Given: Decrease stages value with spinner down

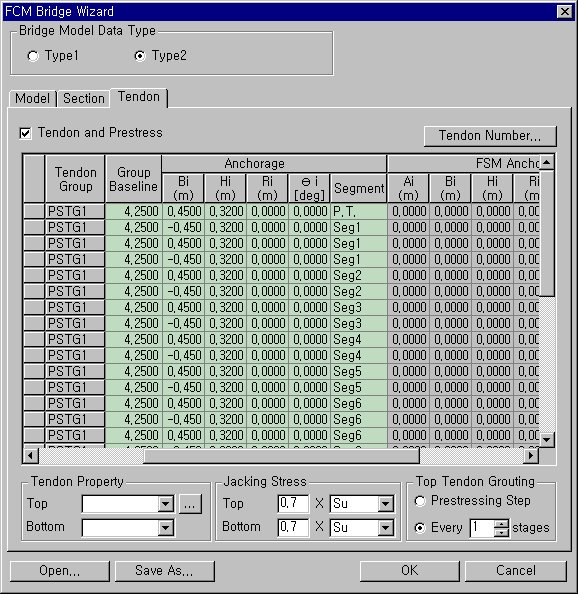Looking at the screenshot, I should (502, 532).
